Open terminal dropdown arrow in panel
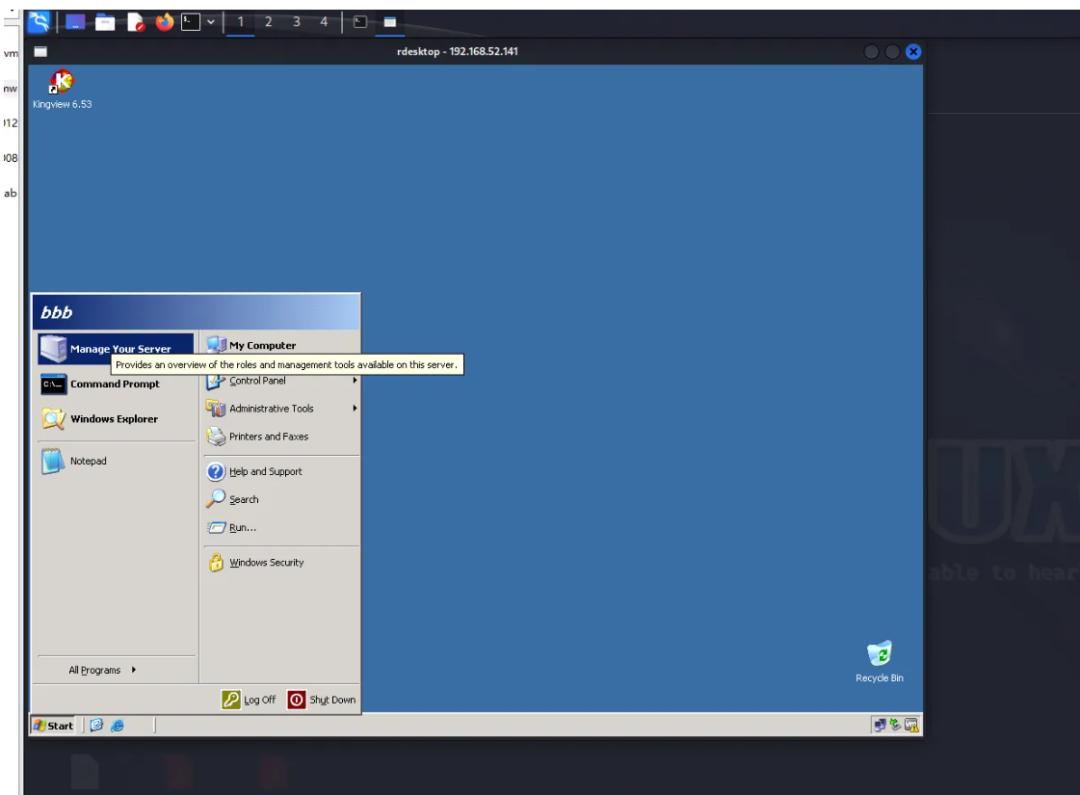Screen dimensions: 1080x795 pos(211,22)
